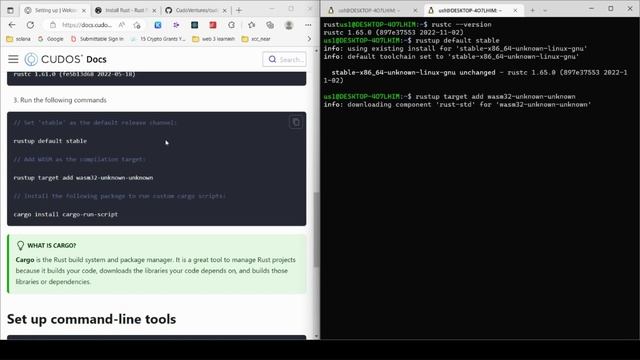
Task: Close the CudoVentures GitHub tab
Action: point(224,11)
